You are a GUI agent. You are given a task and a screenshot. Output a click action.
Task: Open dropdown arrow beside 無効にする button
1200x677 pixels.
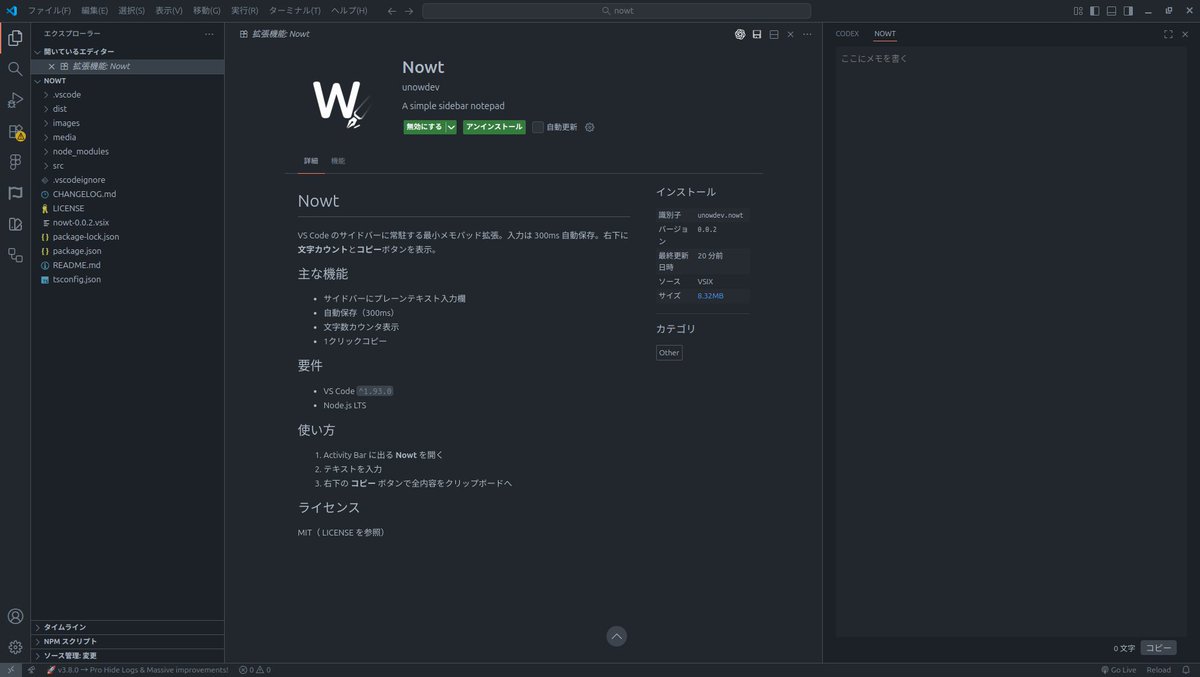(x=451, y=127)
